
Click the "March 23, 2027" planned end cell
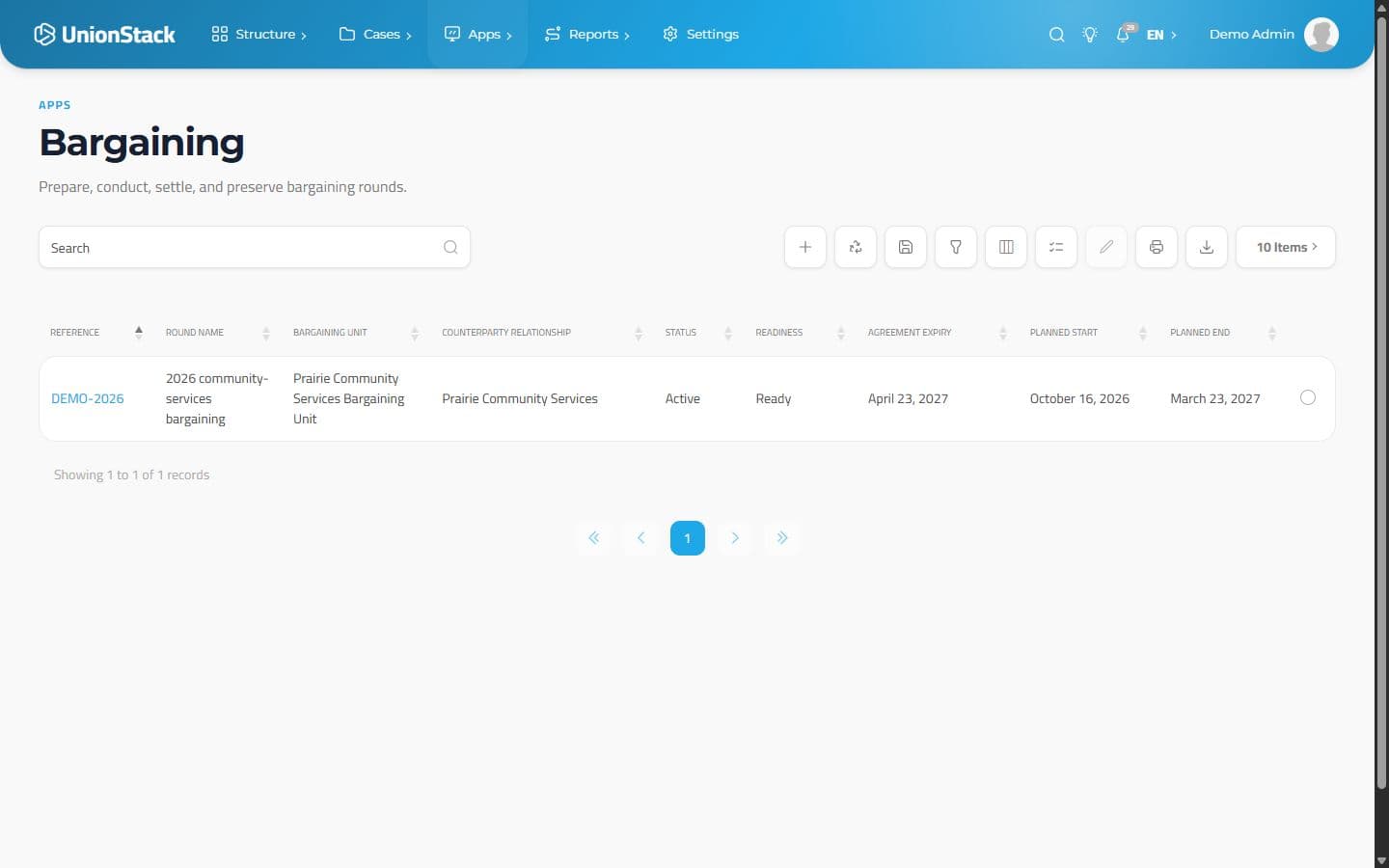coord(1215,398)
